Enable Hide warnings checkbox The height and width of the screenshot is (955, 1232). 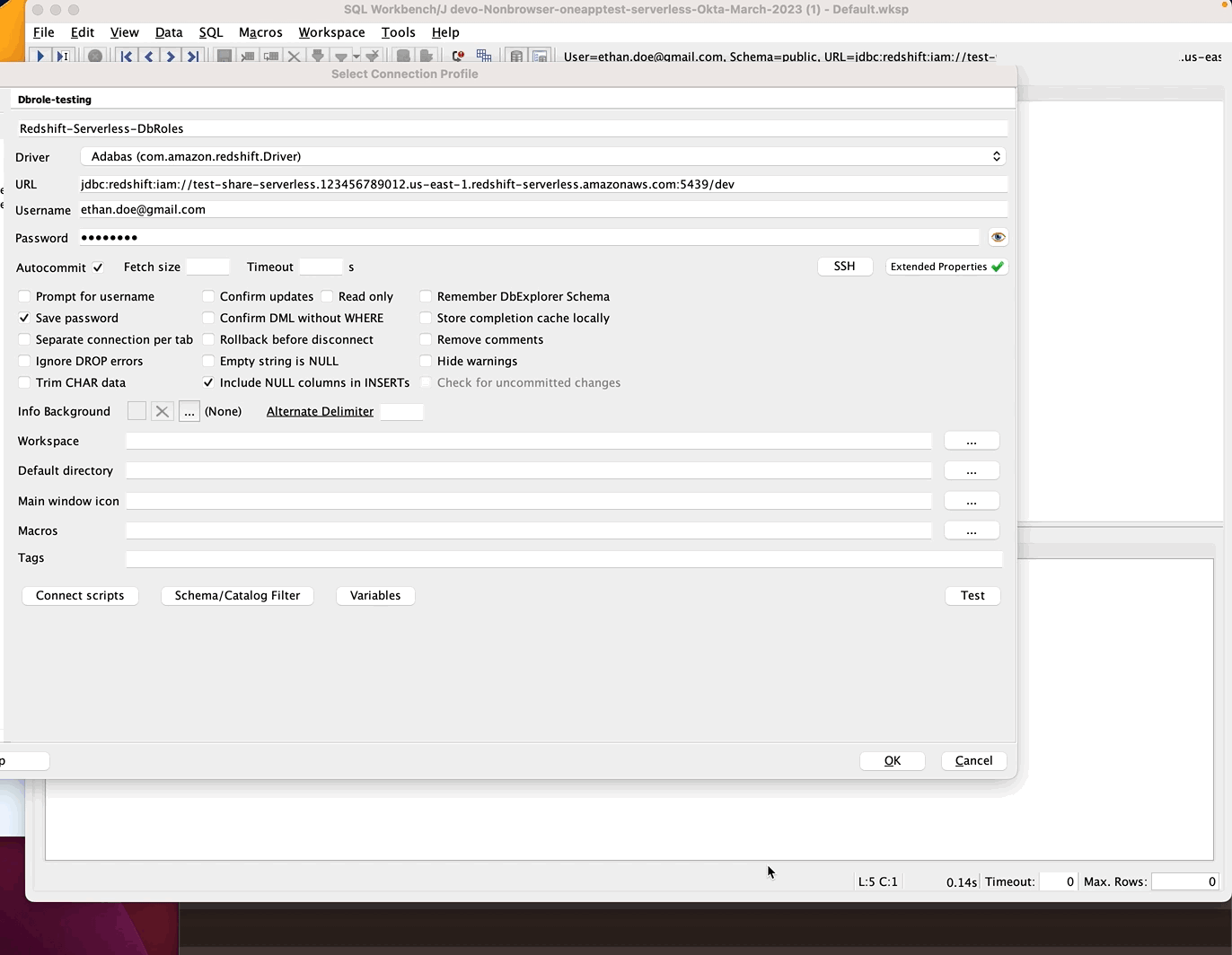pos(426,361)
